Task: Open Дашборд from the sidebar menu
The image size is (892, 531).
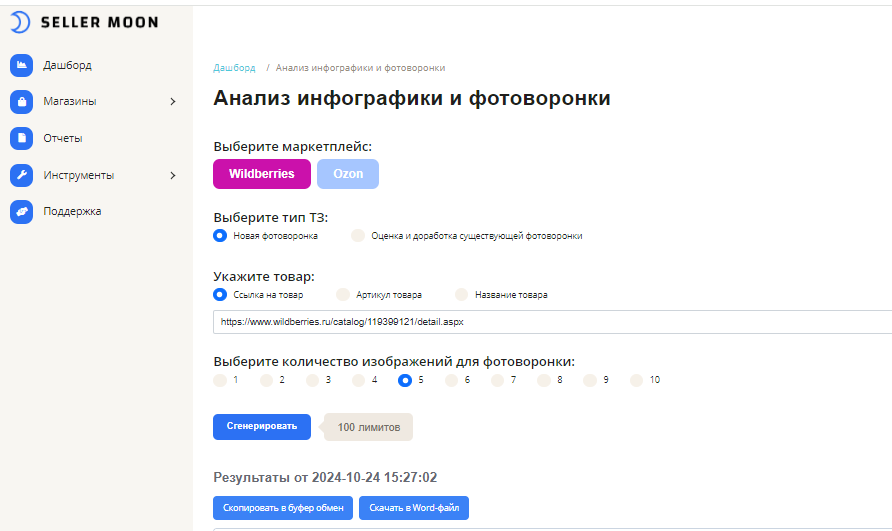Action: pos(67,65)
